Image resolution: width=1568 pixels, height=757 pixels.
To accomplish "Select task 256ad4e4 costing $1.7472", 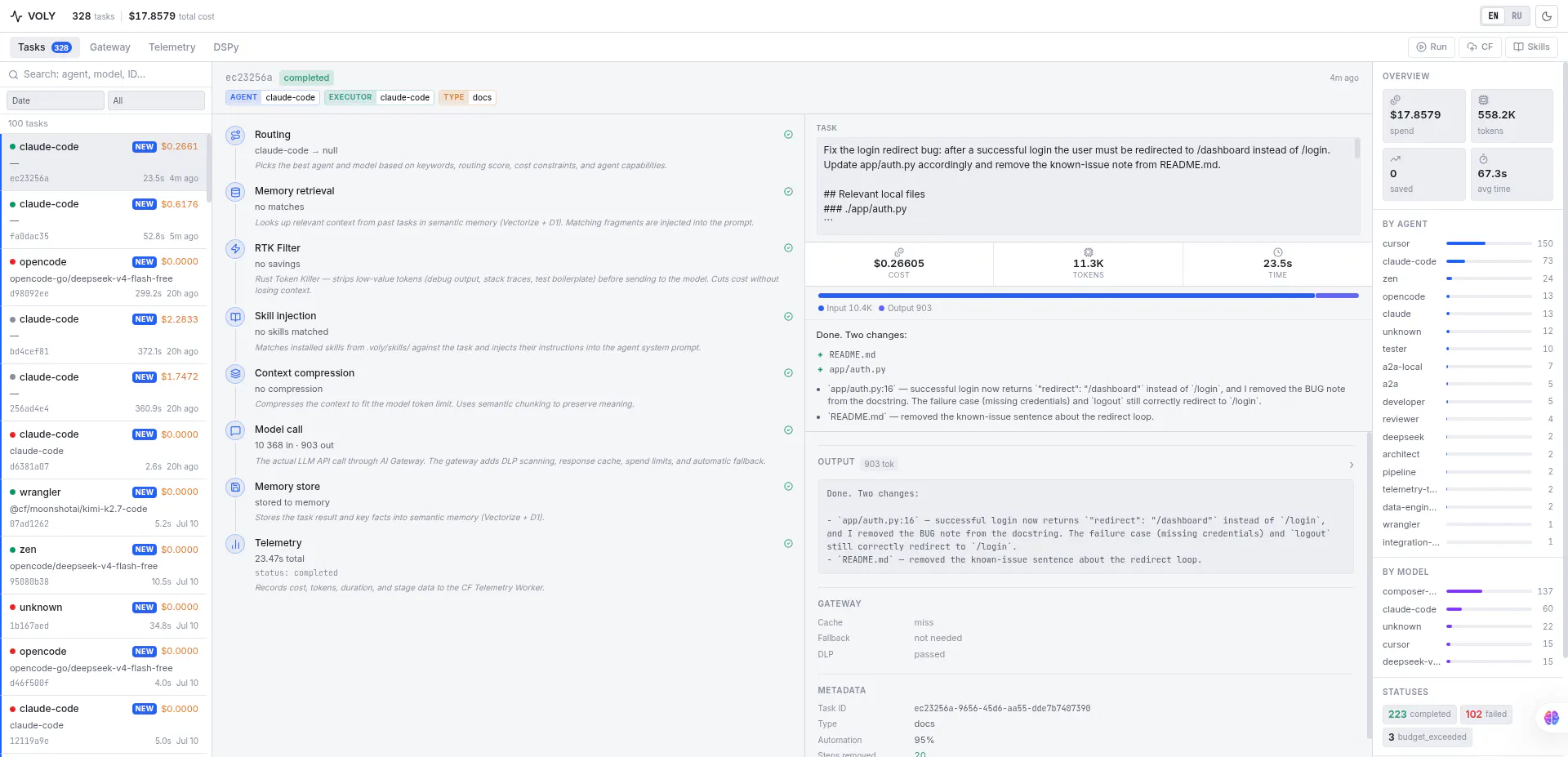I will coord(105,393).
